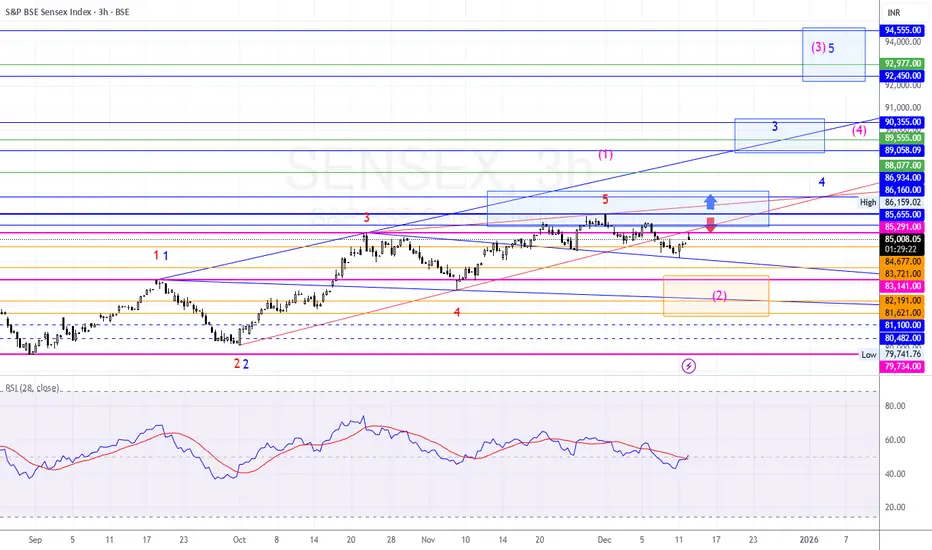Click the 80.00 RSI scale value
Viewport: 932px width, 550px height.
895,406
